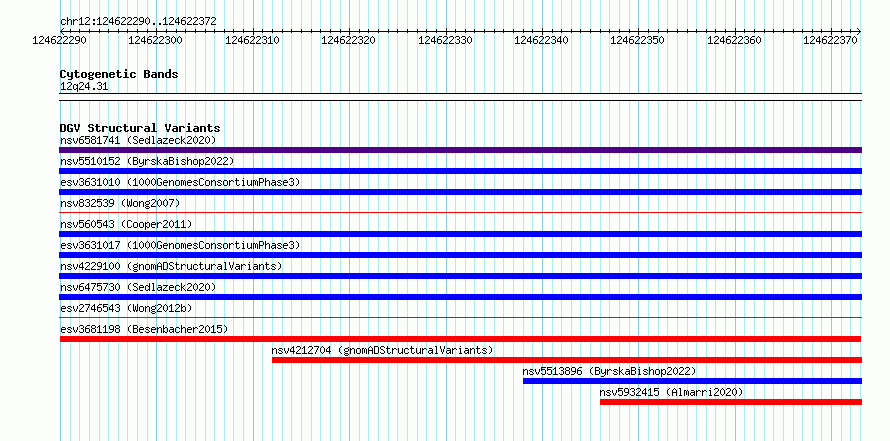
Task: Click ruler position 124622340
Action: pos(541,40)
